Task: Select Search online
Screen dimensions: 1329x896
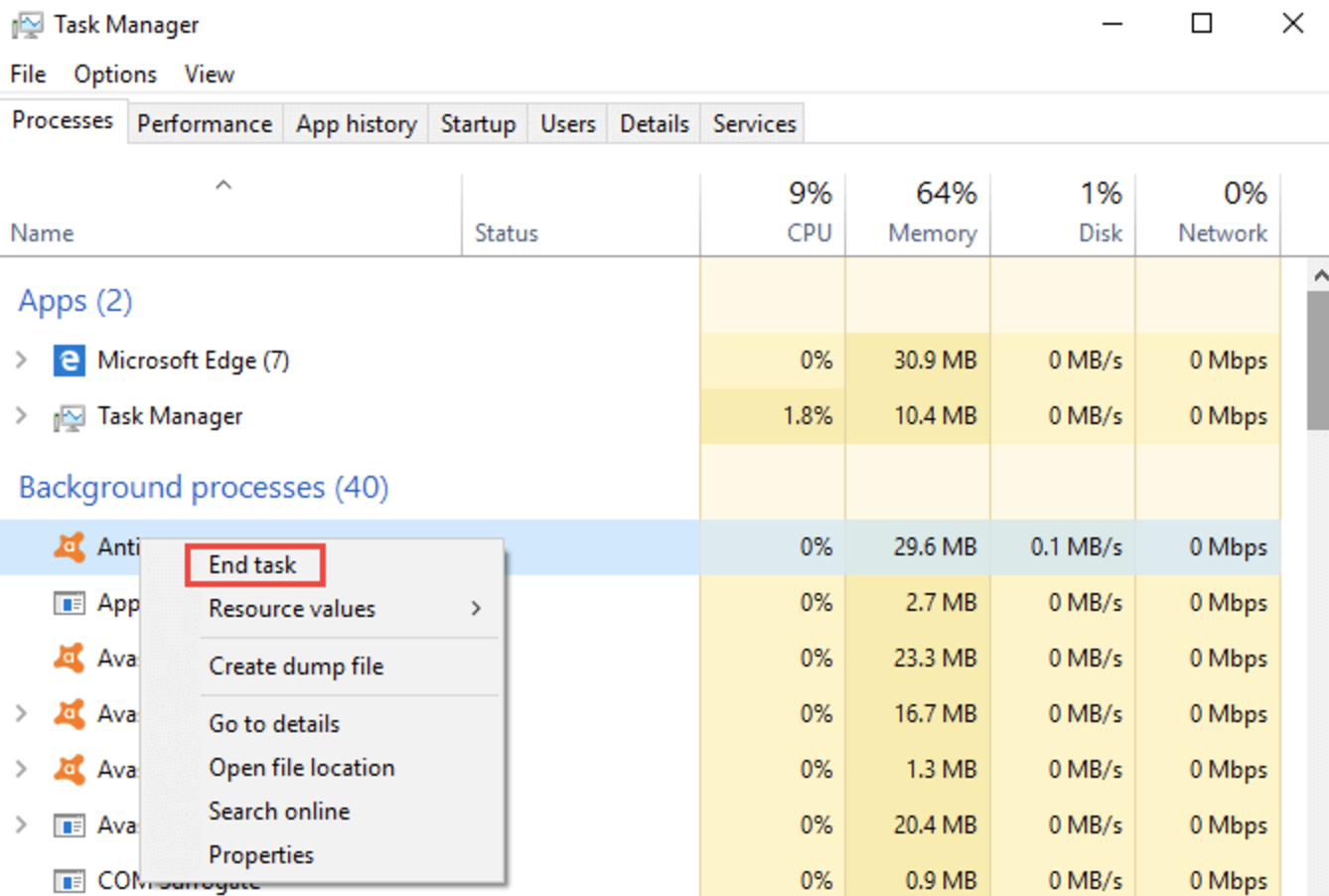Action: pos(279,812)
